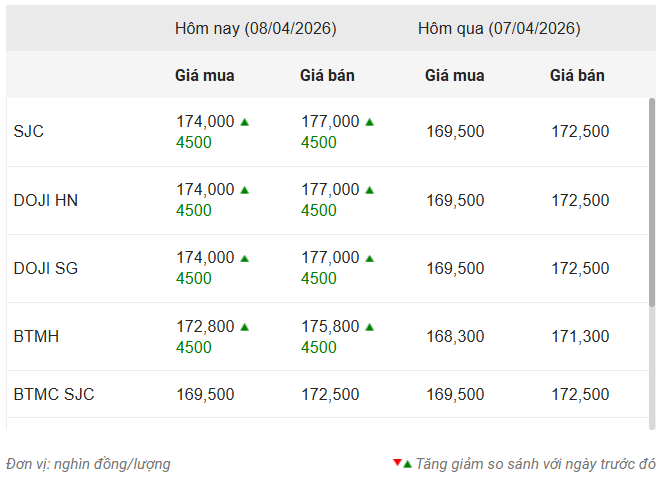The width and height of the screenshot is (663, 487).
Task: Click the red down arrow in the legend
Action: pos(397,463)
